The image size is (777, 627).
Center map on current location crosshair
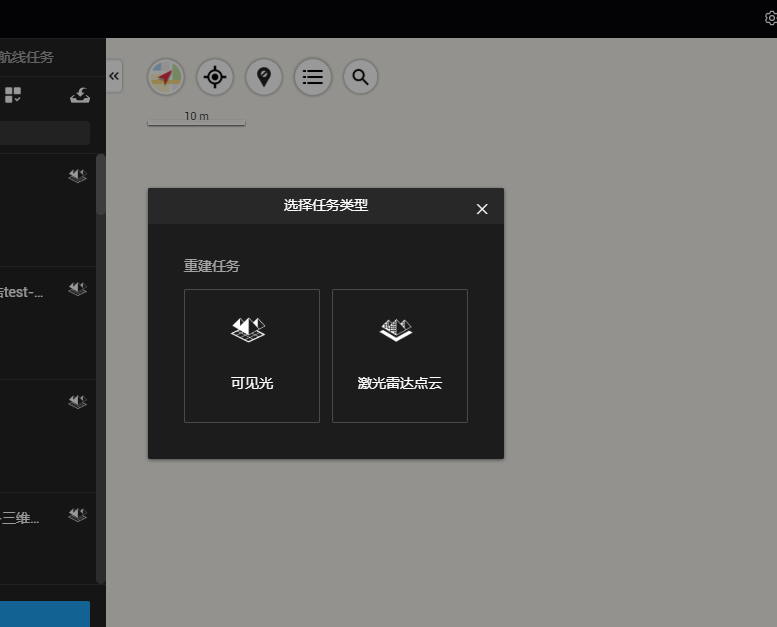(x=215, y=77)
